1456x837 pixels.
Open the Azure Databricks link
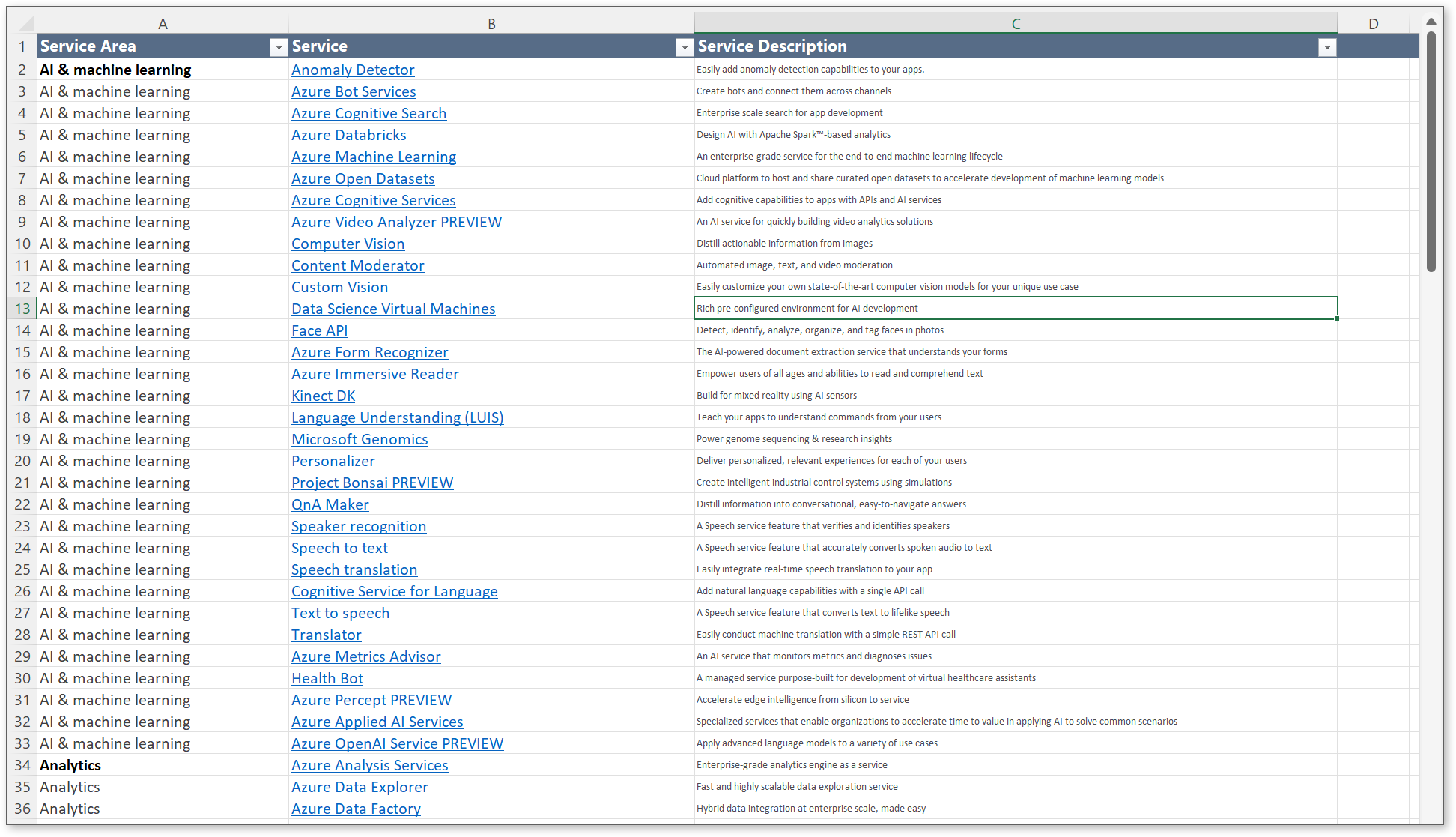pyautogui.click(x=349, y=135)
